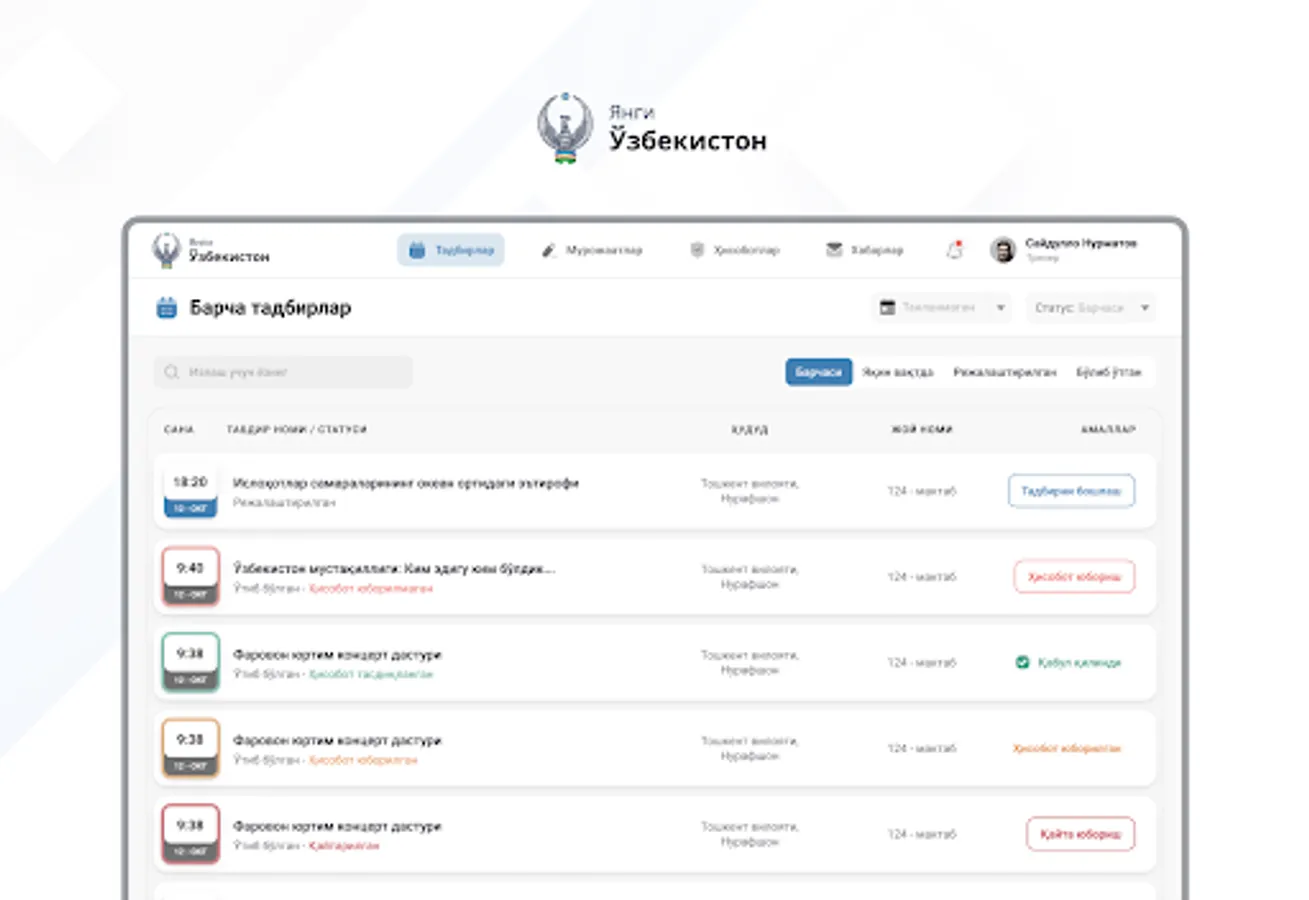1309x900 pixels.
Task: Open the Ҳисоботлар tab
Action: [735, 250]
